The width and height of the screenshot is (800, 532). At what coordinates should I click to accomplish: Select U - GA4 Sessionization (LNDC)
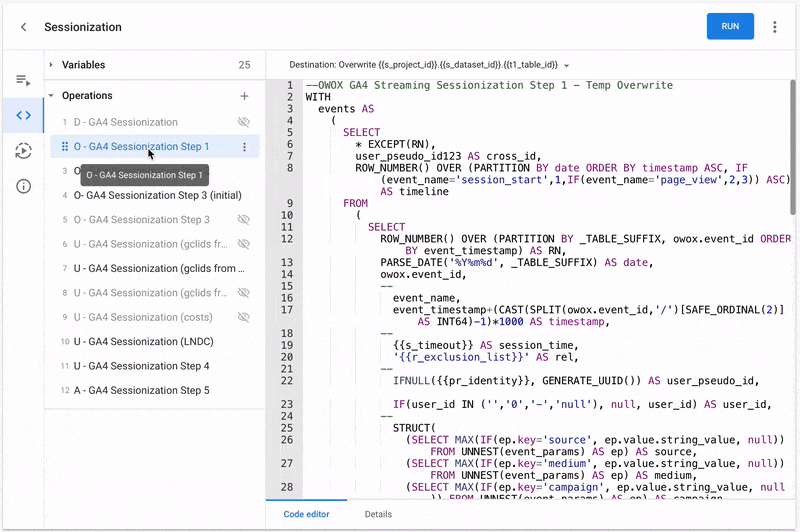click(143, 342)
